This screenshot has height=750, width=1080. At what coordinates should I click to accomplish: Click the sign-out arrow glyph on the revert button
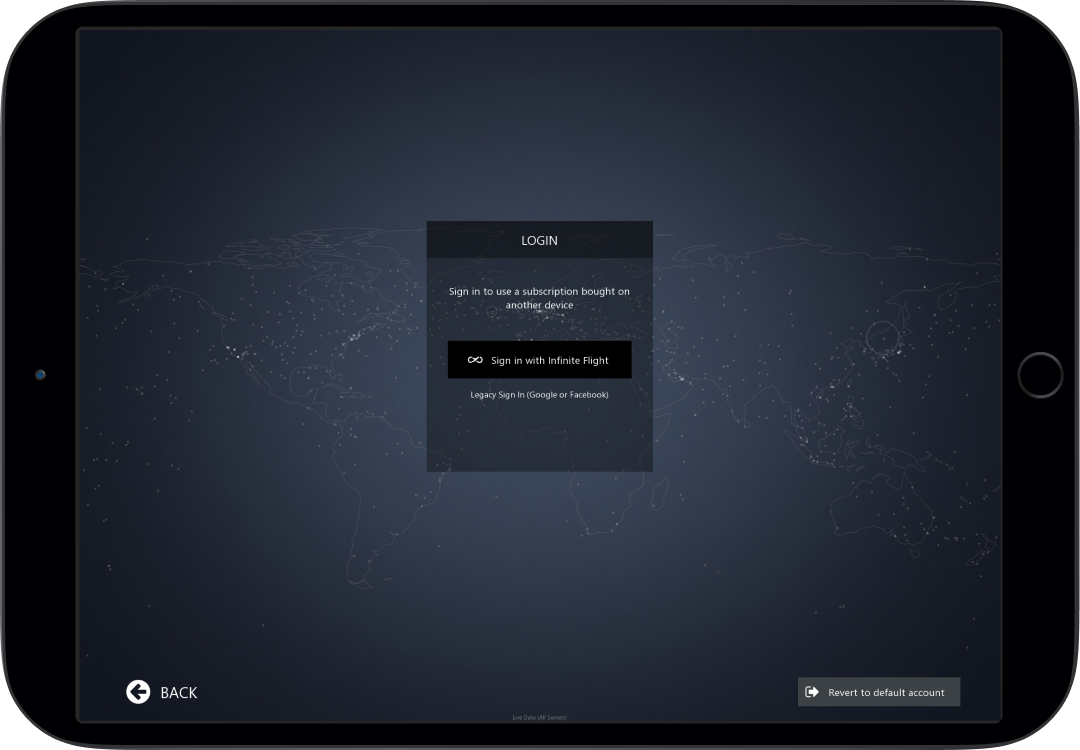pyautogui.click(x=812, y=691)
